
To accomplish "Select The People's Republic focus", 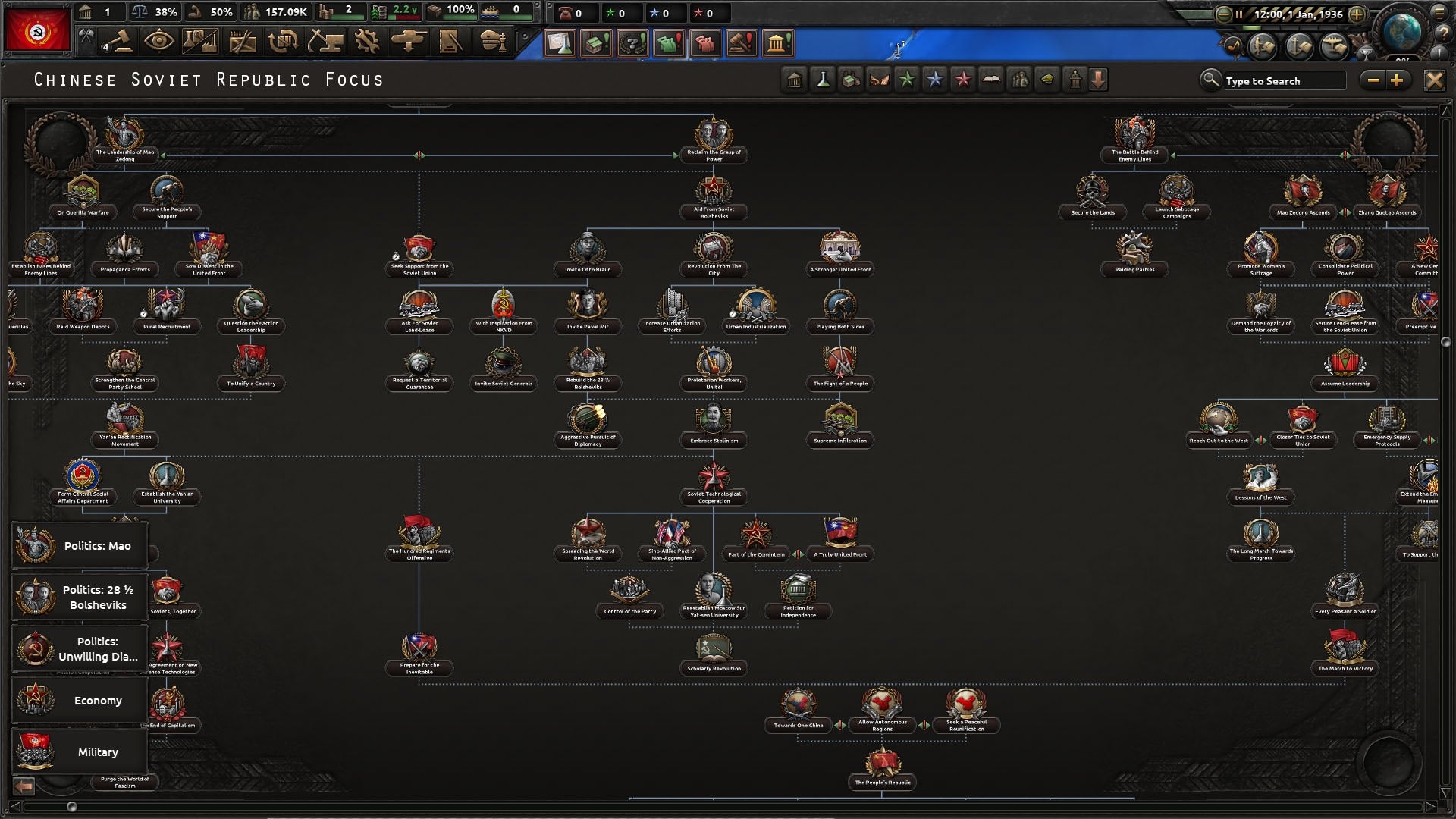I will [x=881, y=767].
